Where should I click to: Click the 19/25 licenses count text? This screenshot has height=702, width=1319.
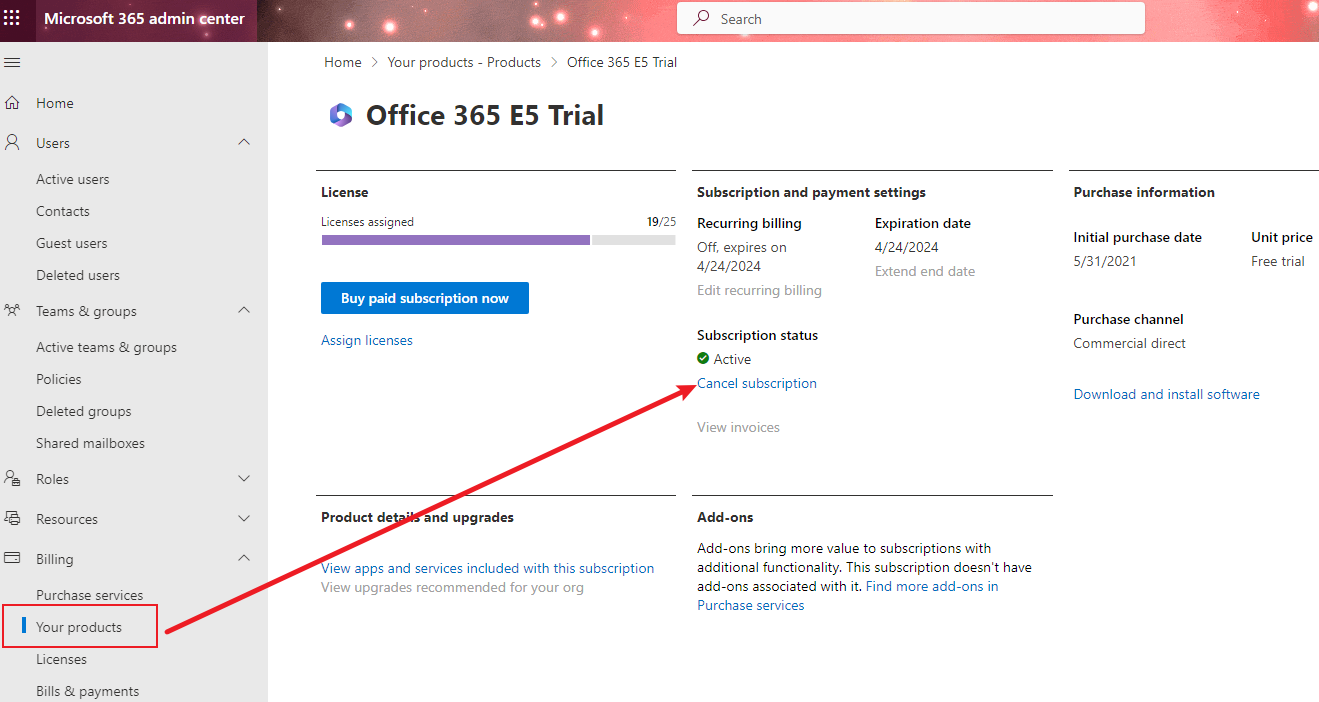click(x=661, y=222)
